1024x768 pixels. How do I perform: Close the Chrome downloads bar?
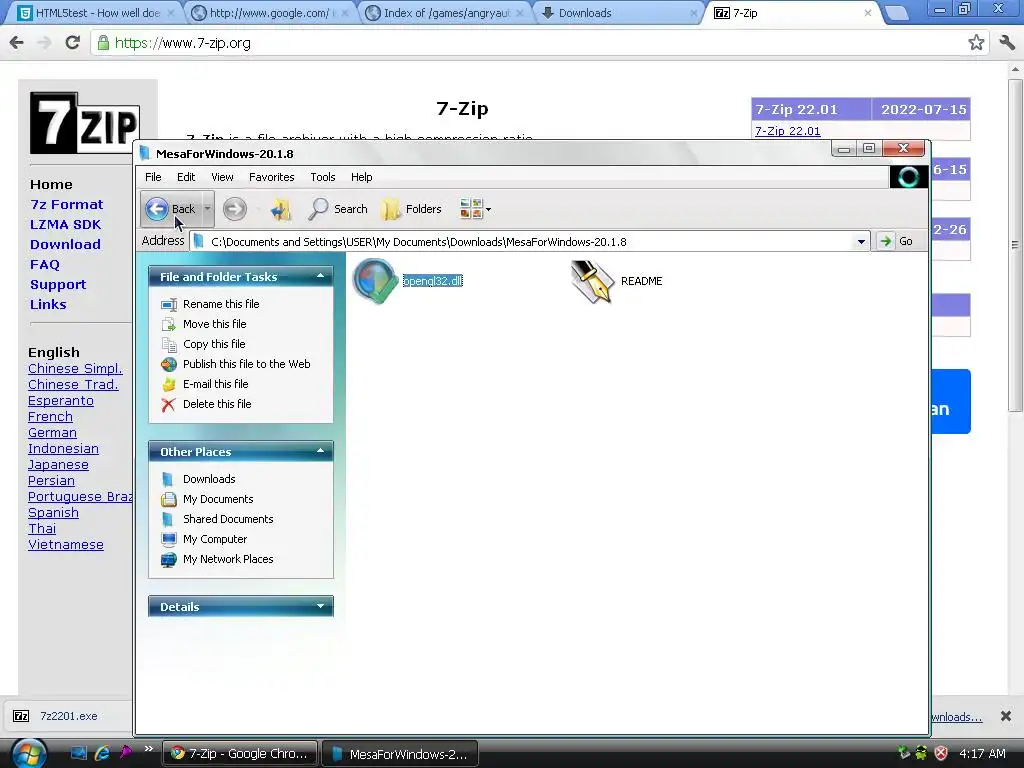point(1006,716)
